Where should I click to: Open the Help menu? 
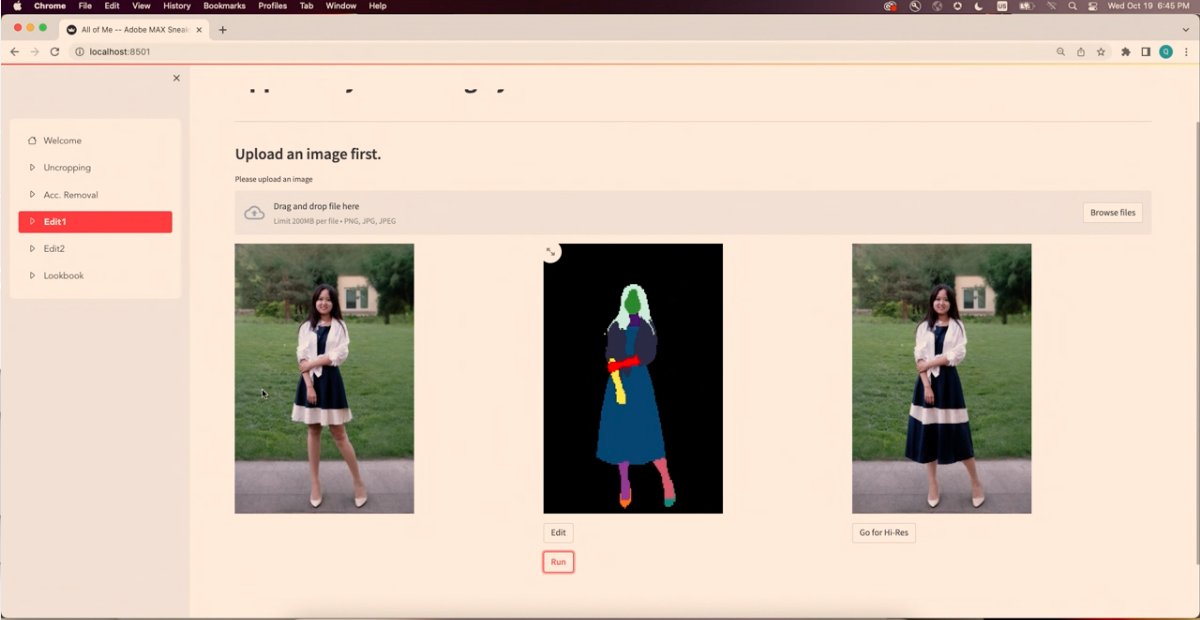point(378,6)
